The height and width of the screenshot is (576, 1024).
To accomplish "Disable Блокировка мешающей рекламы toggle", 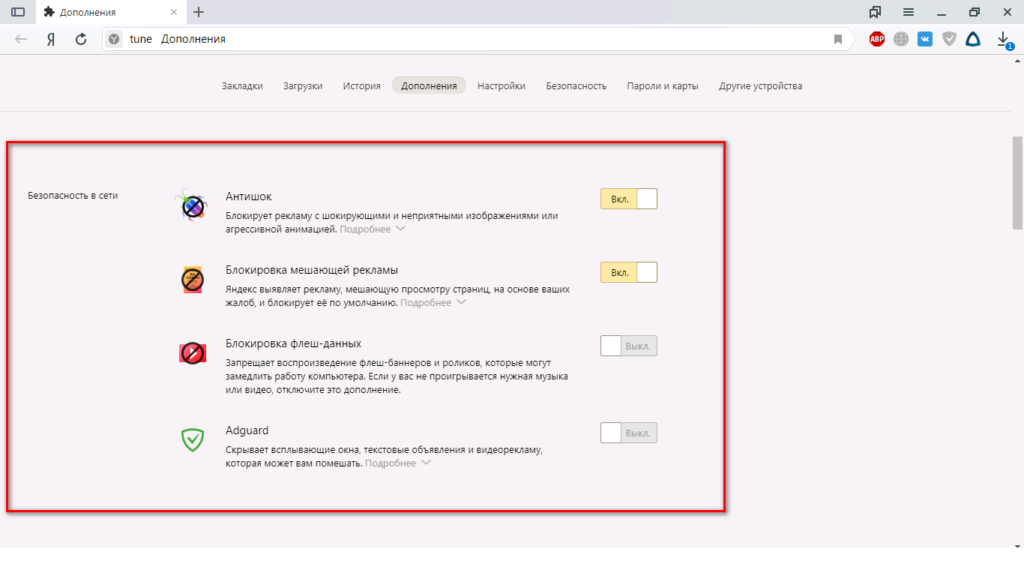I will coord(629,272).
